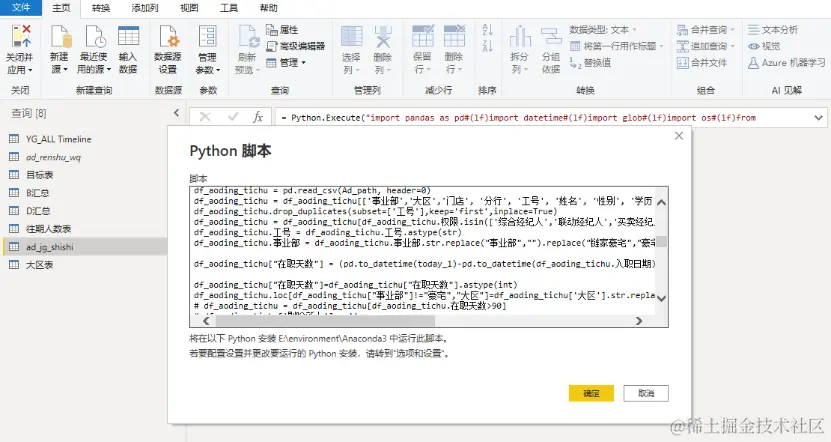
Task: Select the 大区表 query
Action: [84, 265]
